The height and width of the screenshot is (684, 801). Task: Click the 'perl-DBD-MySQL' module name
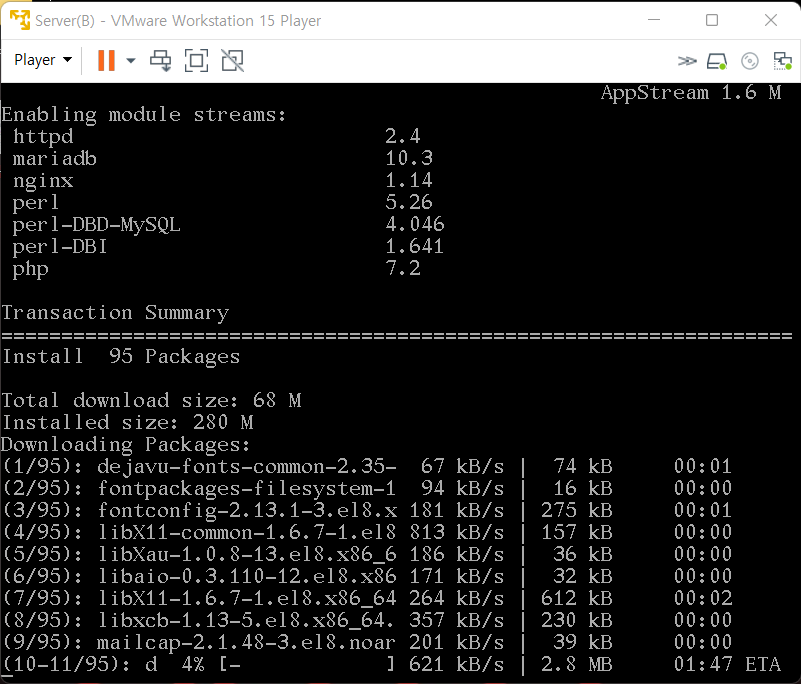97,225
